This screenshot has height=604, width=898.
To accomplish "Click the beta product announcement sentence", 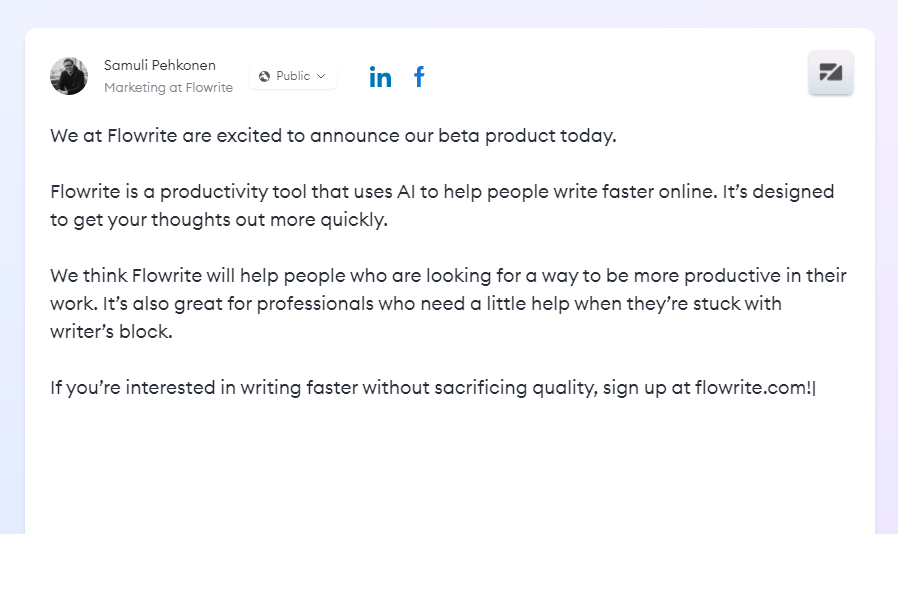I will click(333, 136).
